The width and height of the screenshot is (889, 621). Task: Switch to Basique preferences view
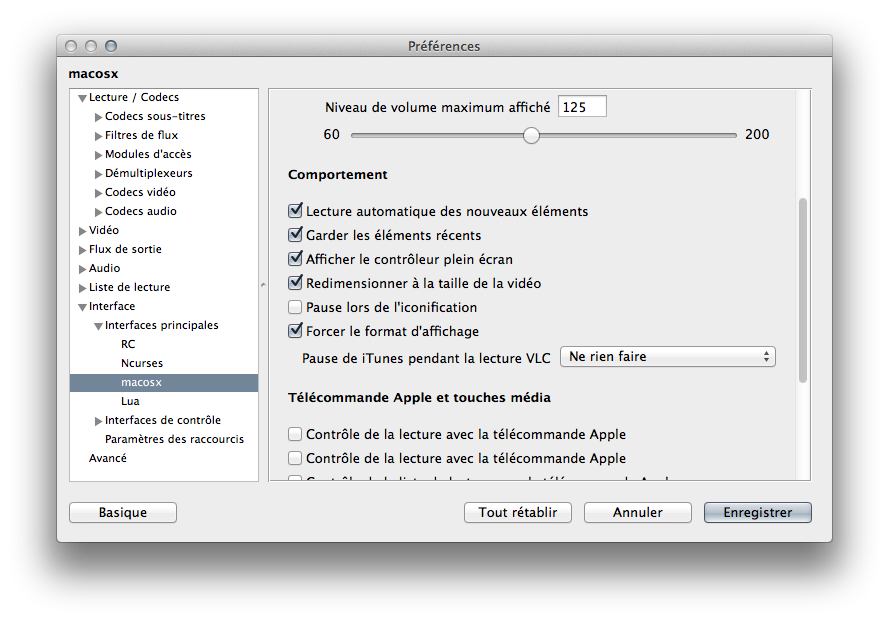click(x=123, y=513)
